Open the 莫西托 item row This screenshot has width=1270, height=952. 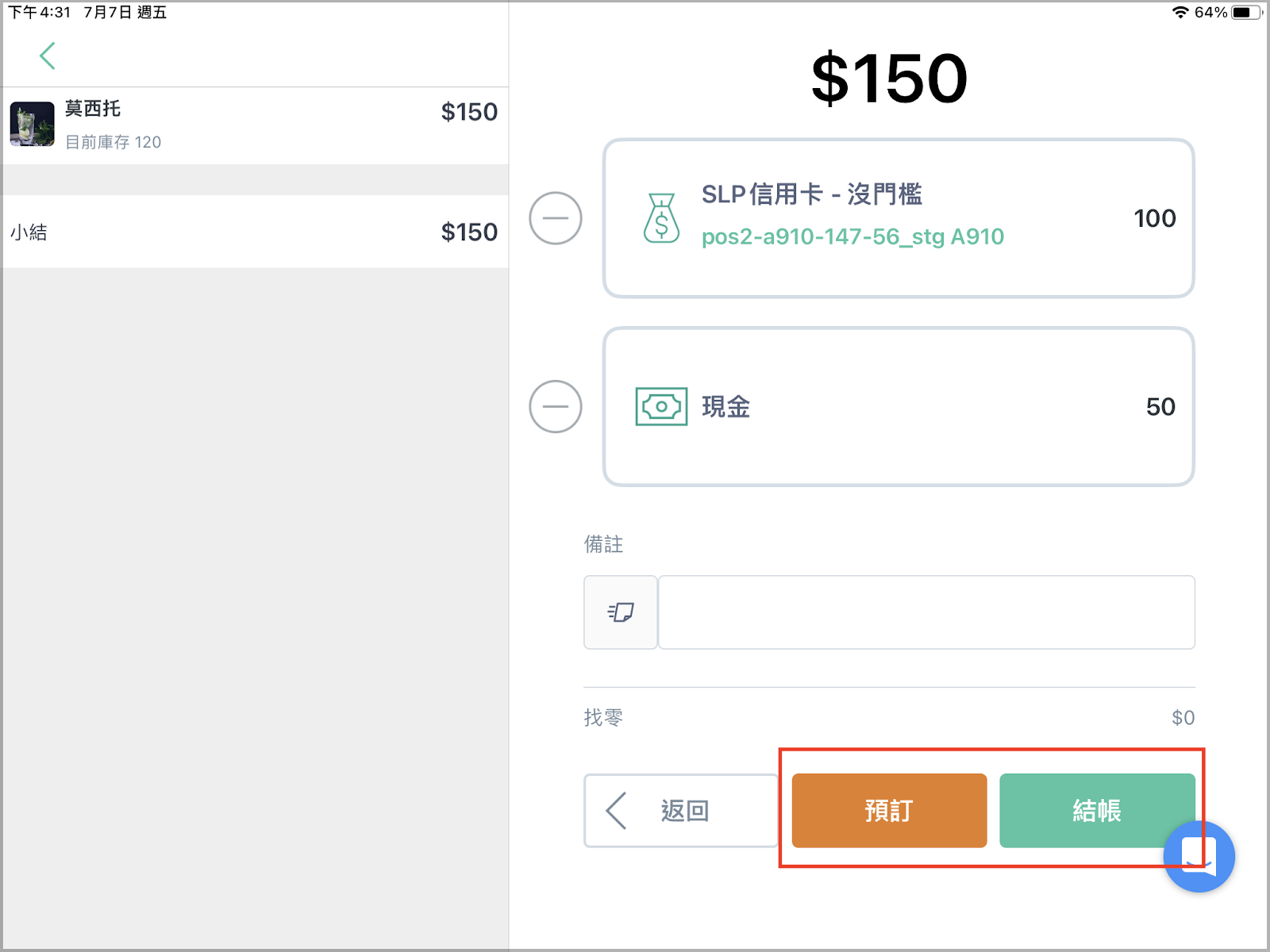coord(255,125)
